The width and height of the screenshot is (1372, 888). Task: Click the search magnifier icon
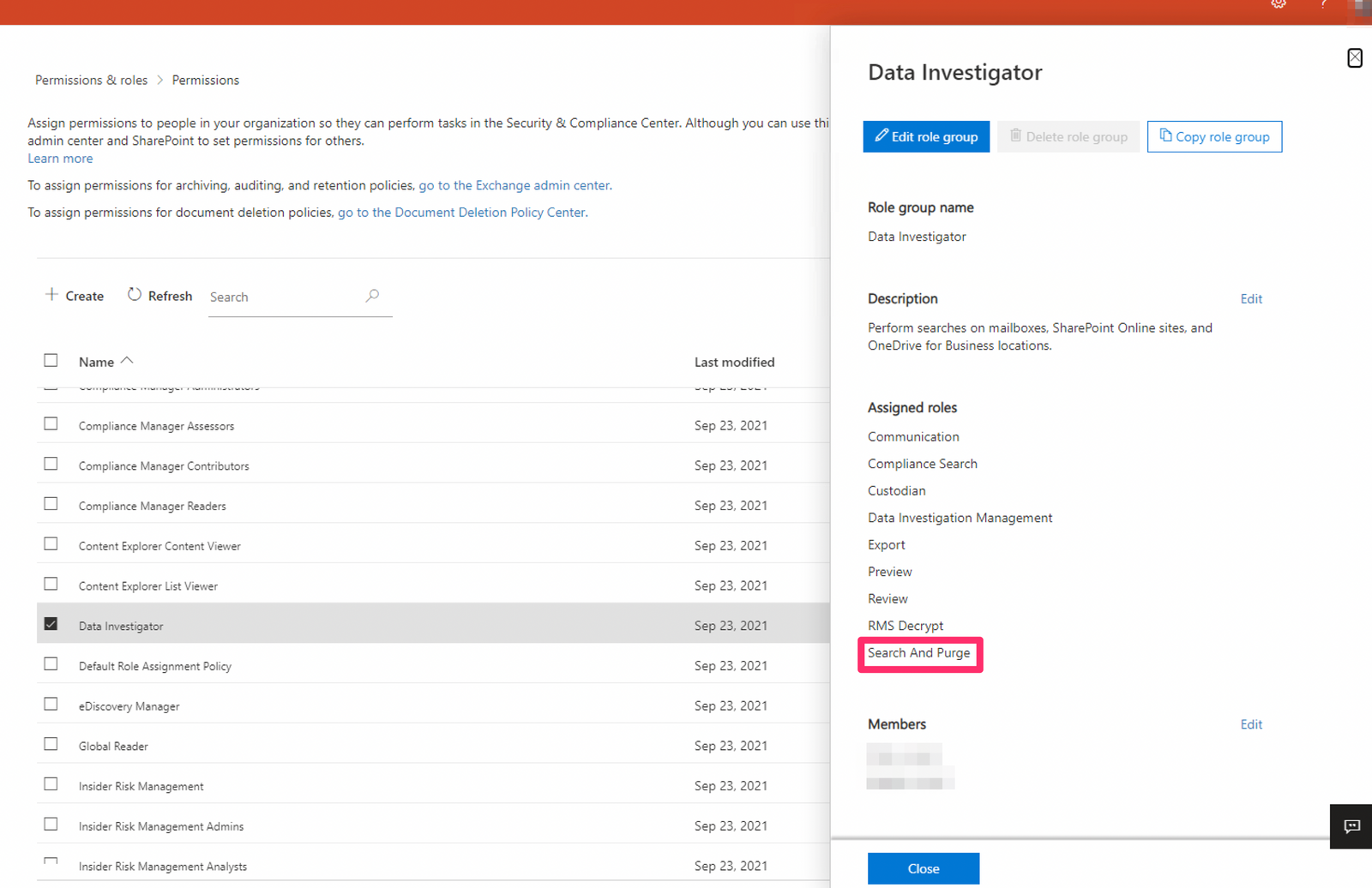373,296
